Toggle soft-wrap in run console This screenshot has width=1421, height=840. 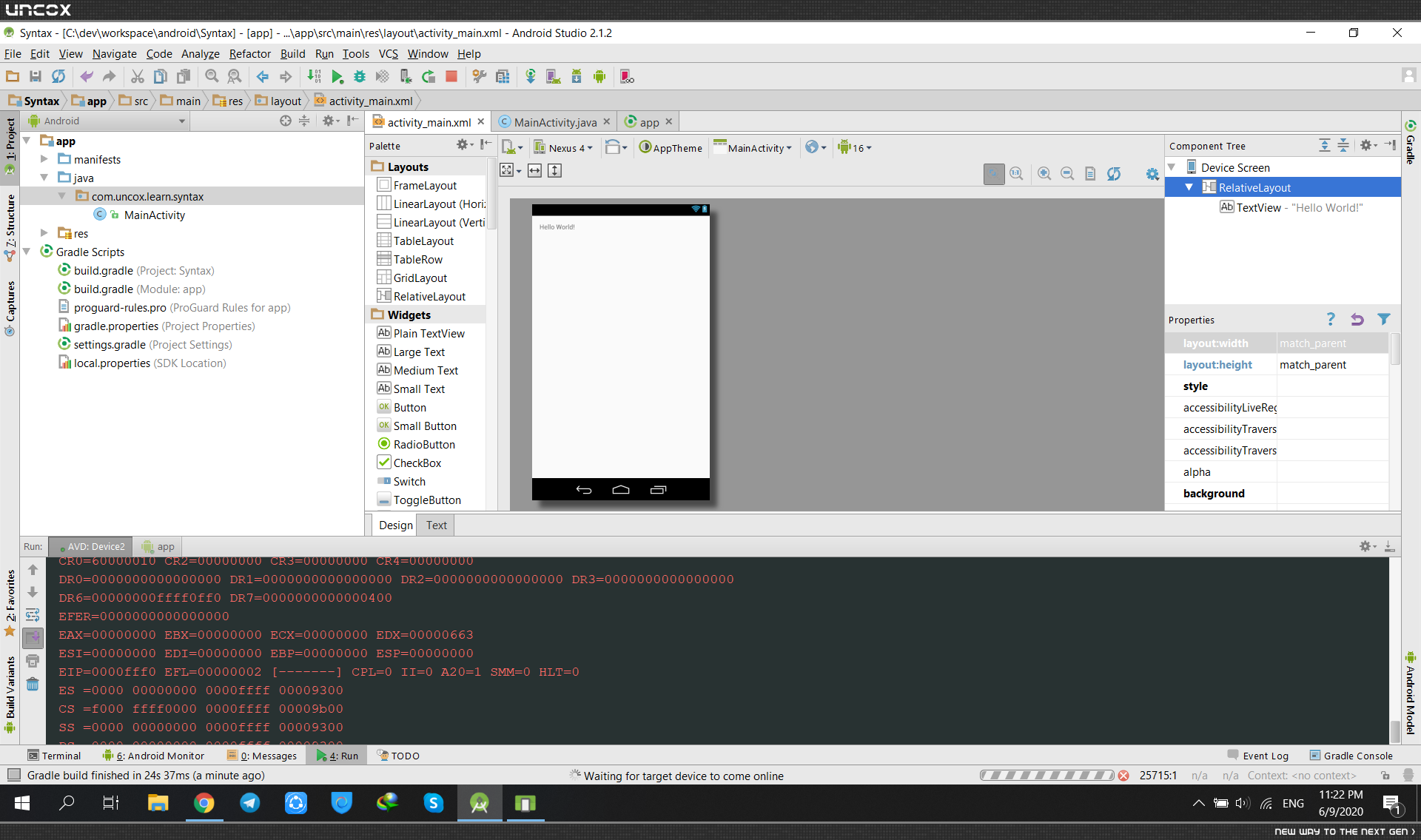33,615
